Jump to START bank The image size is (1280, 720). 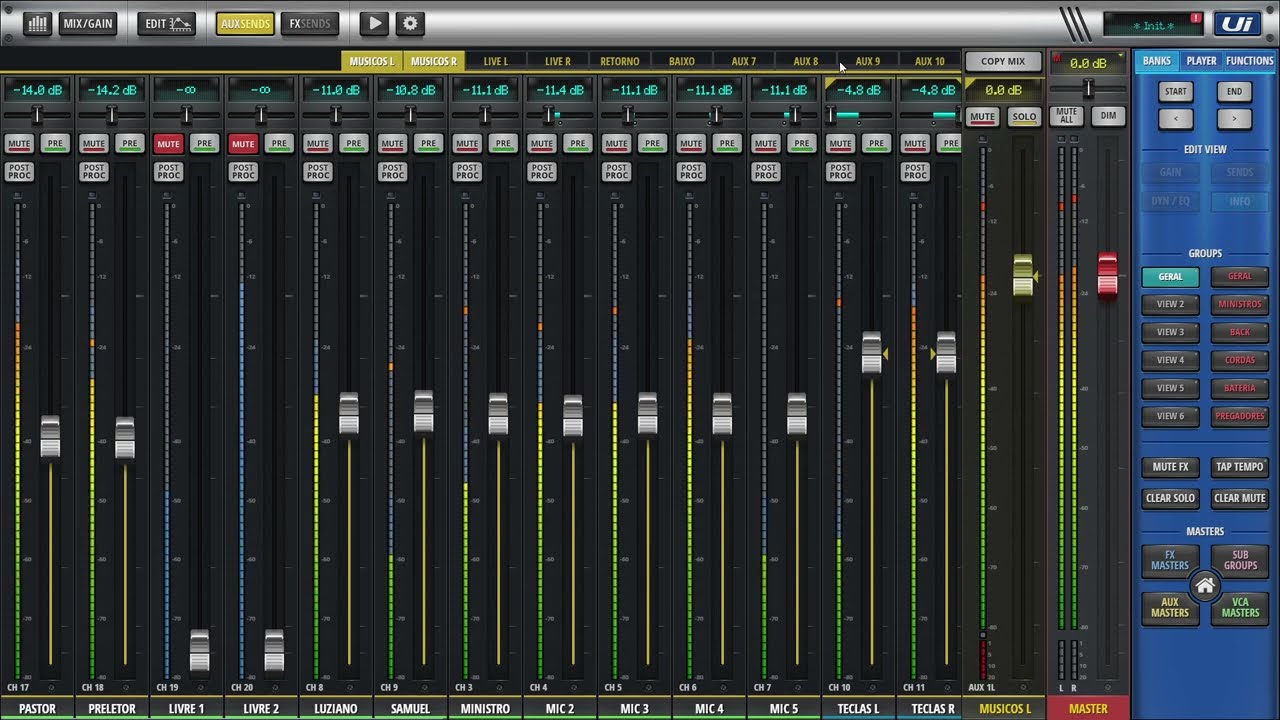pos(1176,91)
